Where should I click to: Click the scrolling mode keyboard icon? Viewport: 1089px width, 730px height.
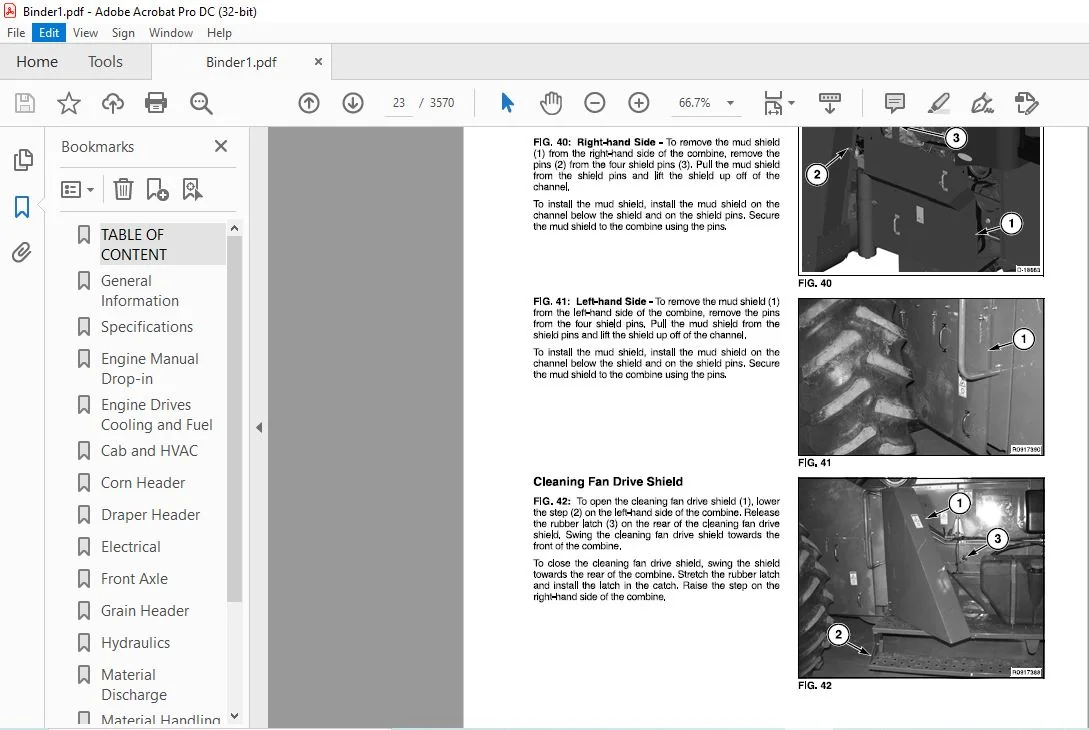[x=829, y=103]
